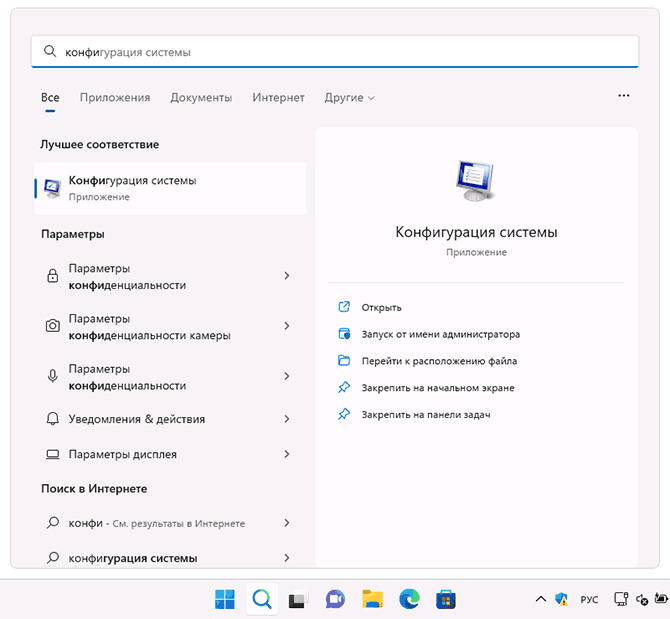Open 'Параметры конфиденциальности камеры' result

170,326
